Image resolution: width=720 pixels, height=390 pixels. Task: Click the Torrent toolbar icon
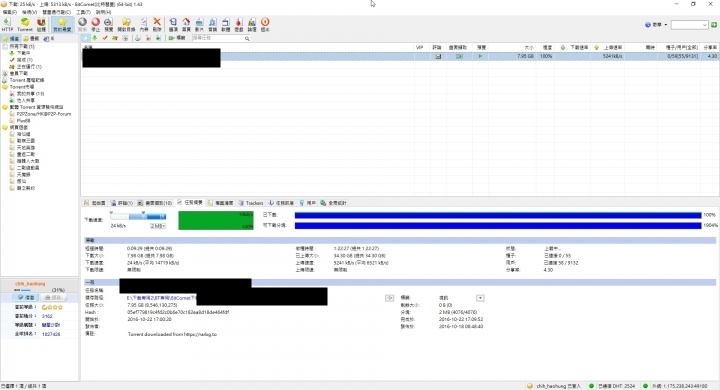pos(25,24)
